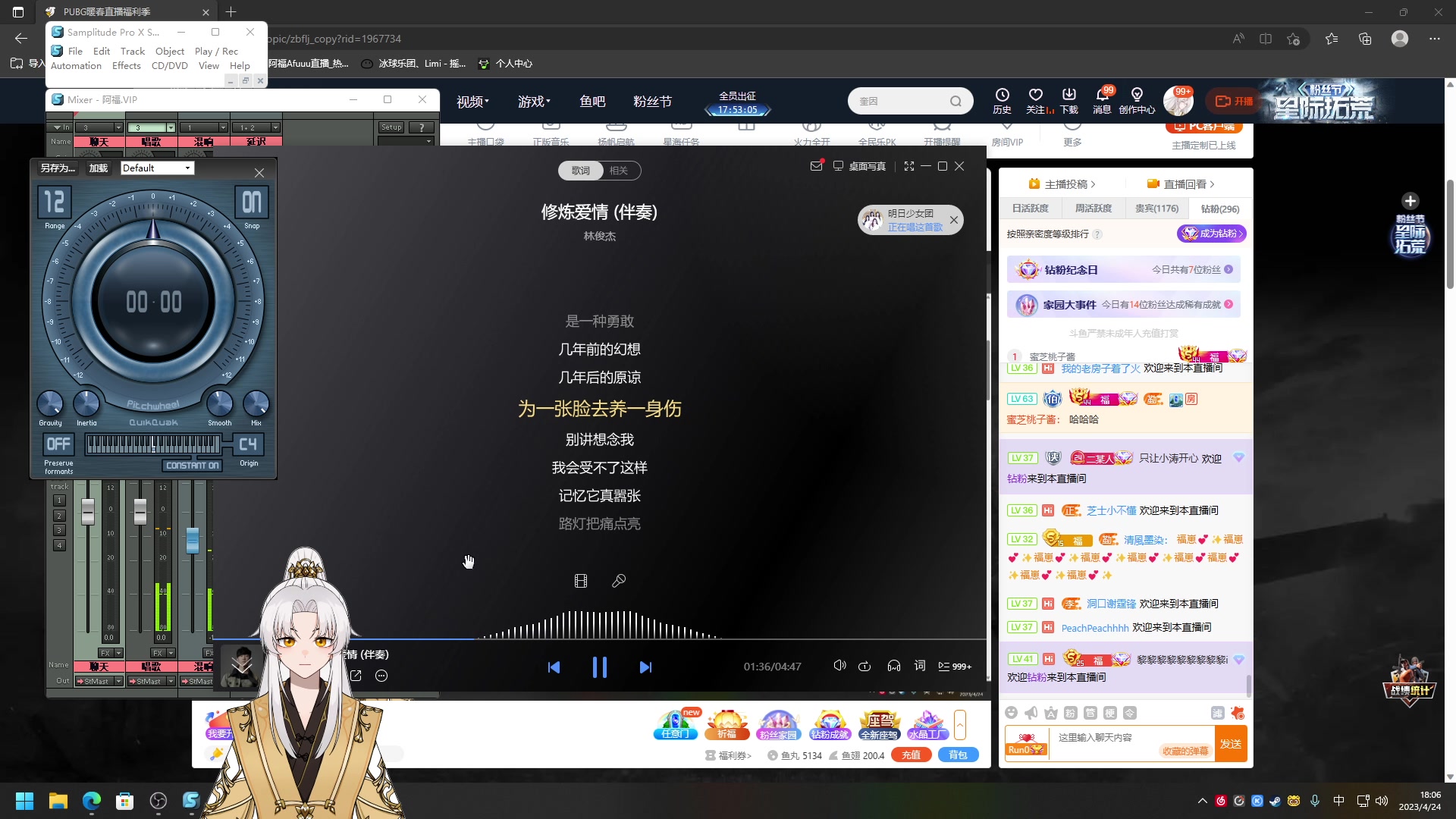Open the 消息 notifications bell
1456x819 pixels.
(x=1102, y=101)
